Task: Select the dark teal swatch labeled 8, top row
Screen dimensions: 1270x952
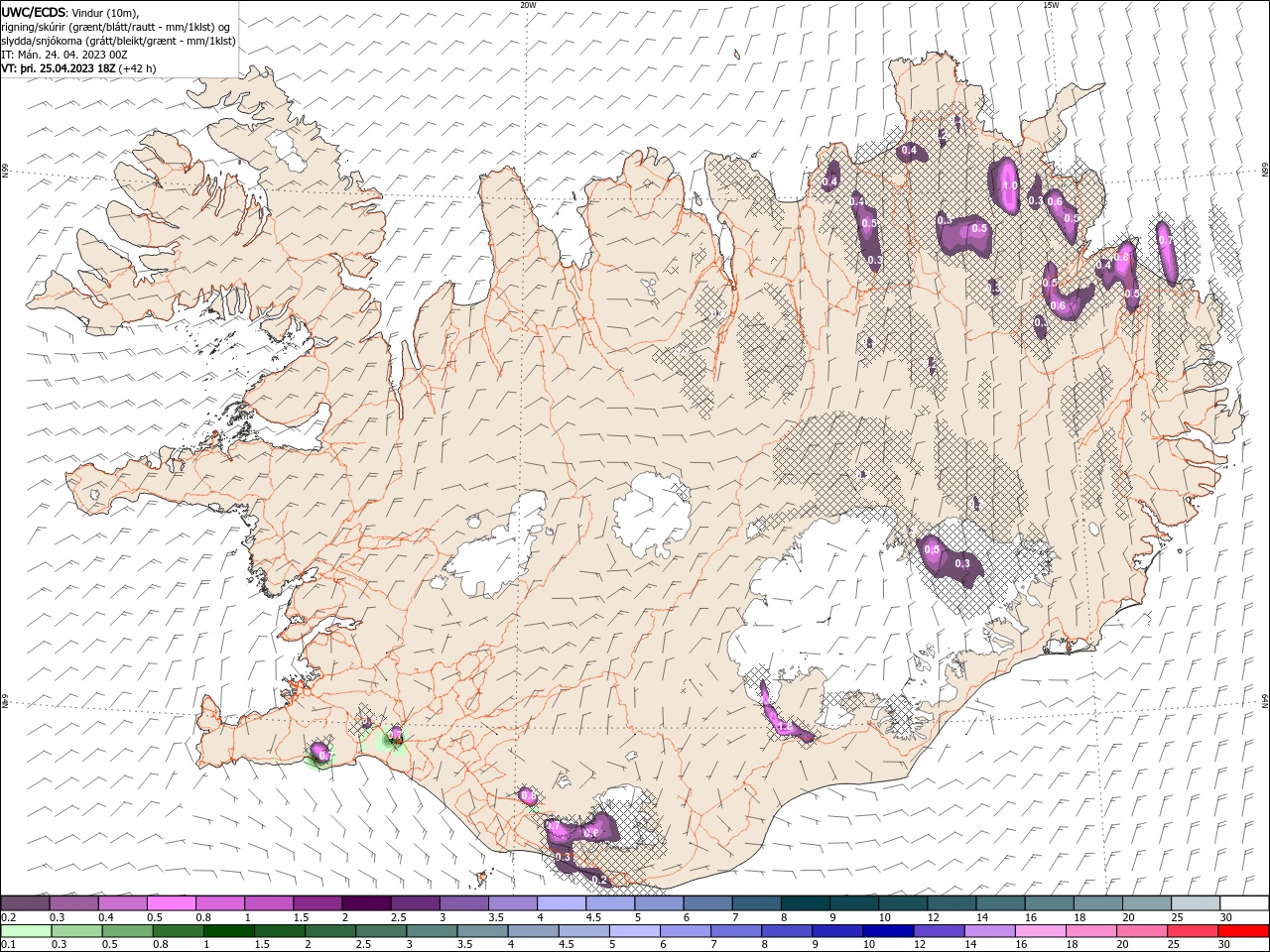Action: coord(806,903)
